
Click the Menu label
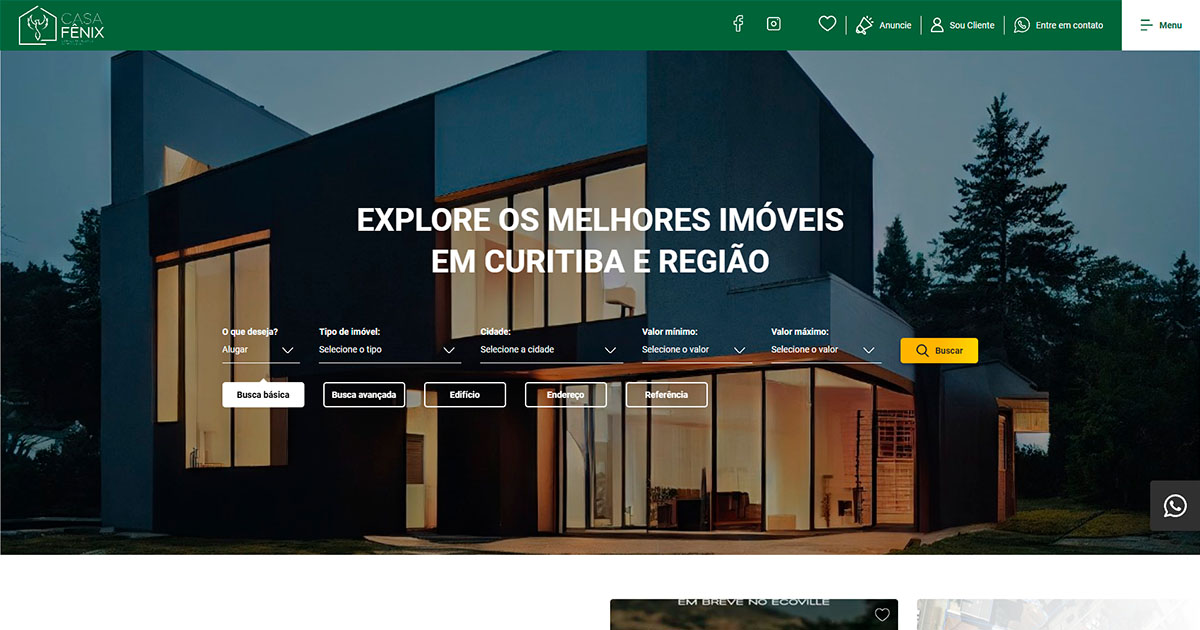(1170, 25)
